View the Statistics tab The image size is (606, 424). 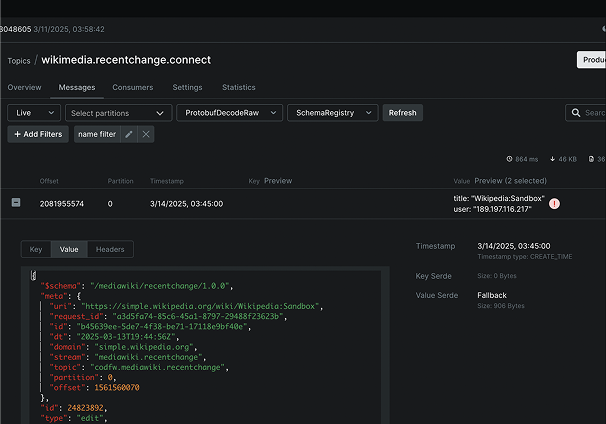[238, 88]
